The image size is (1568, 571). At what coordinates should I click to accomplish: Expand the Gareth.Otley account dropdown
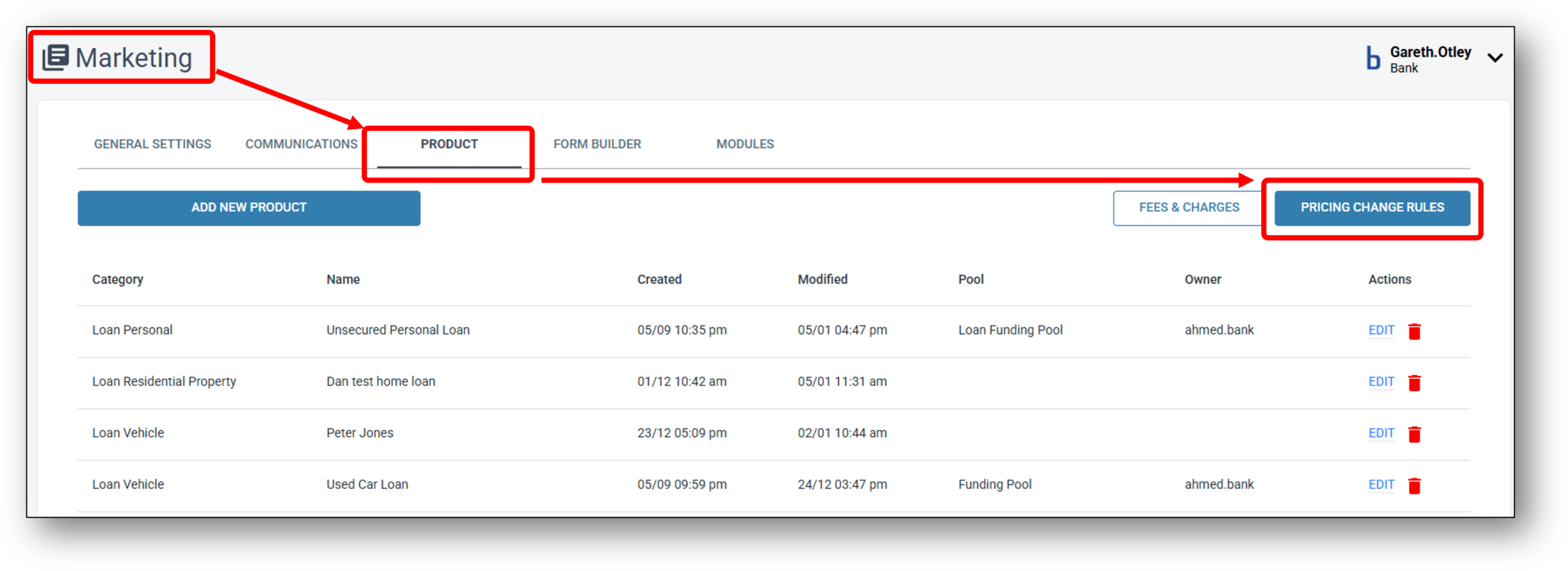tap(1495, 58)
